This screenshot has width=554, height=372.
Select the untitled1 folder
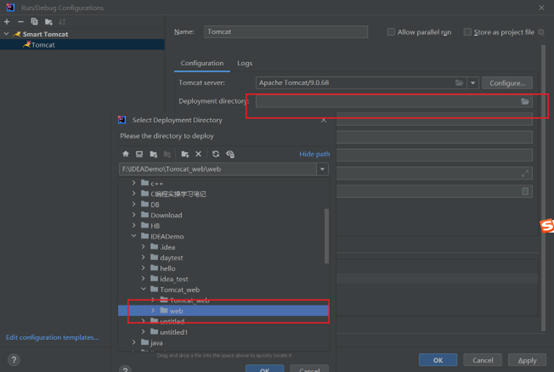[173, 332]
